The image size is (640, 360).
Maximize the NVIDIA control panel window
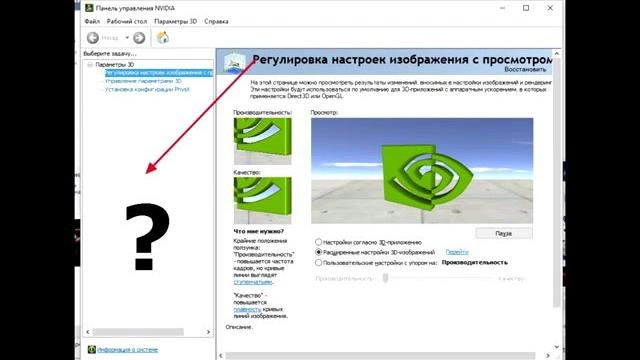pyautogui.click(x=526, y=8)
